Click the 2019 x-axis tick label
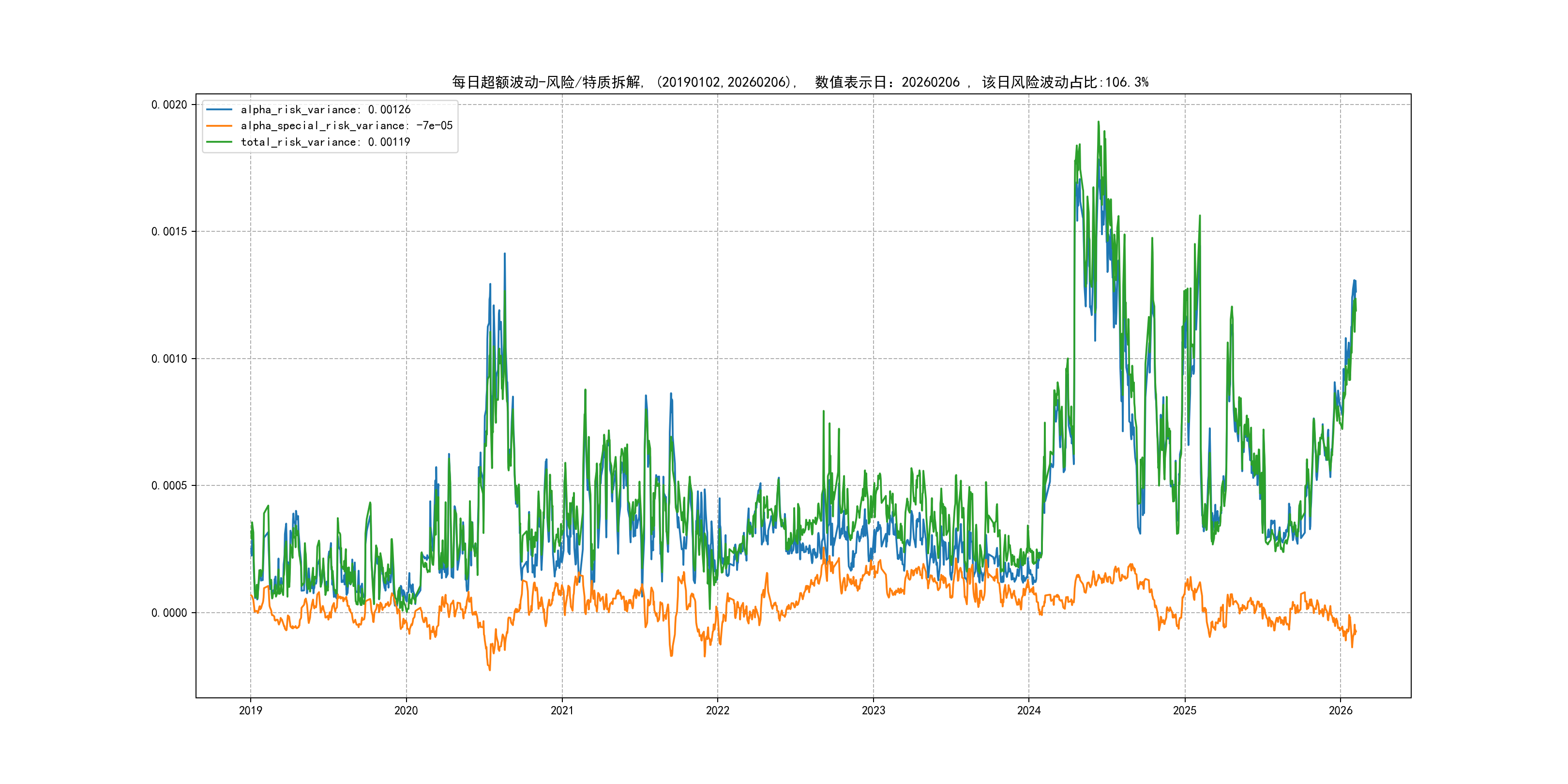 (x=250, y=710)
